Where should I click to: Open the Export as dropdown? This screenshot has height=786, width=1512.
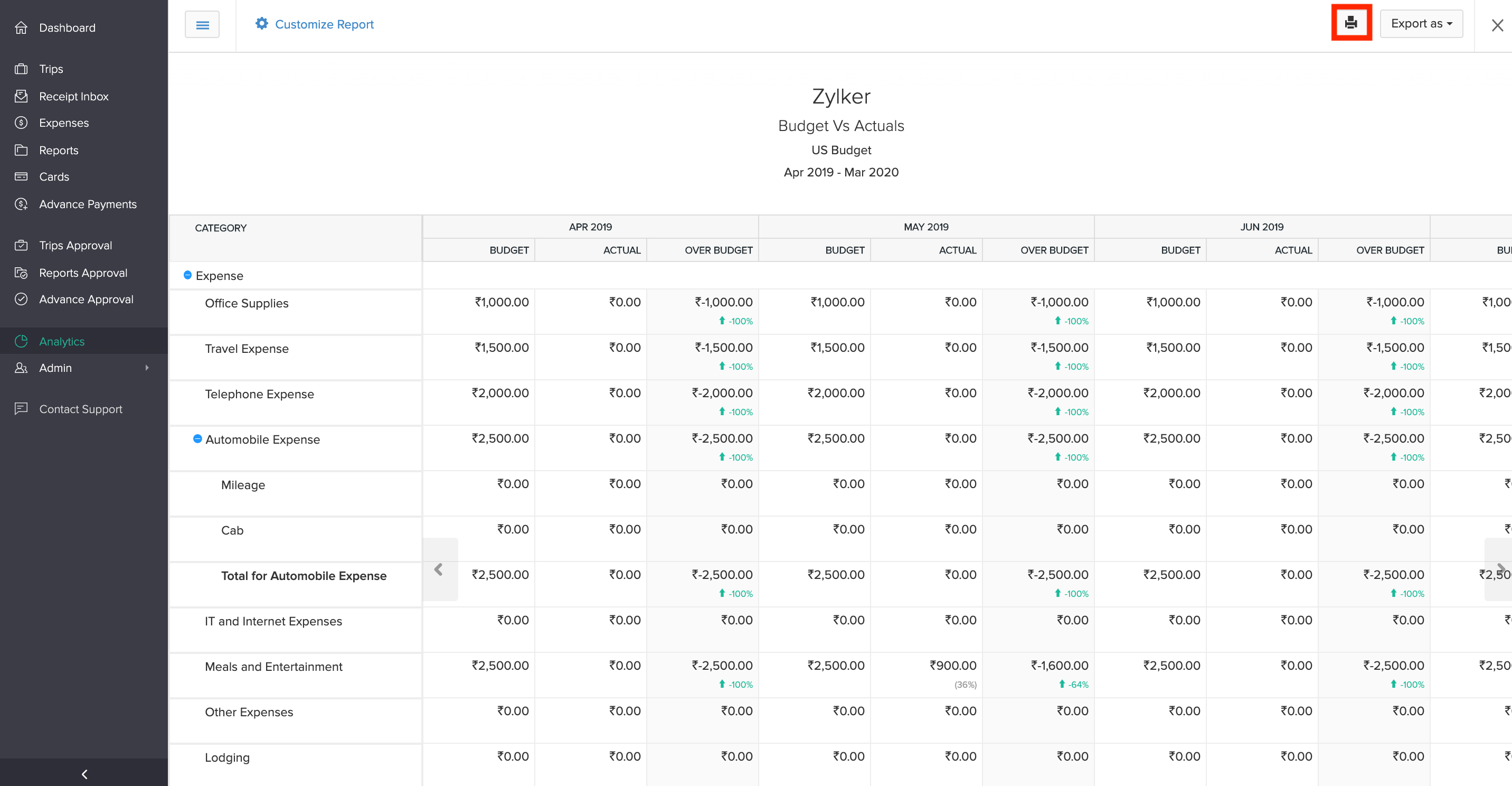(1421, 23)
